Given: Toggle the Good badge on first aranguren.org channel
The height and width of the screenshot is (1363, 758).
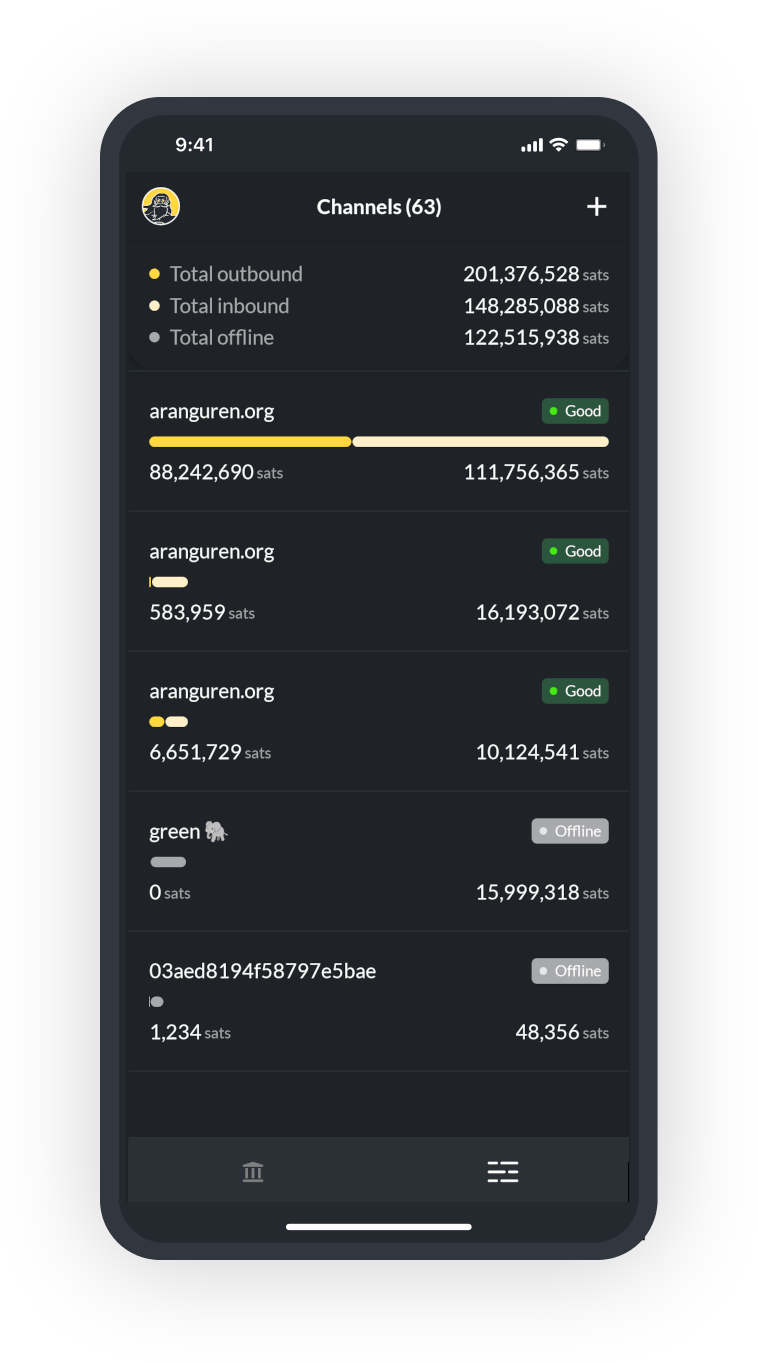Looking at the screenshot, I should 575,410.
